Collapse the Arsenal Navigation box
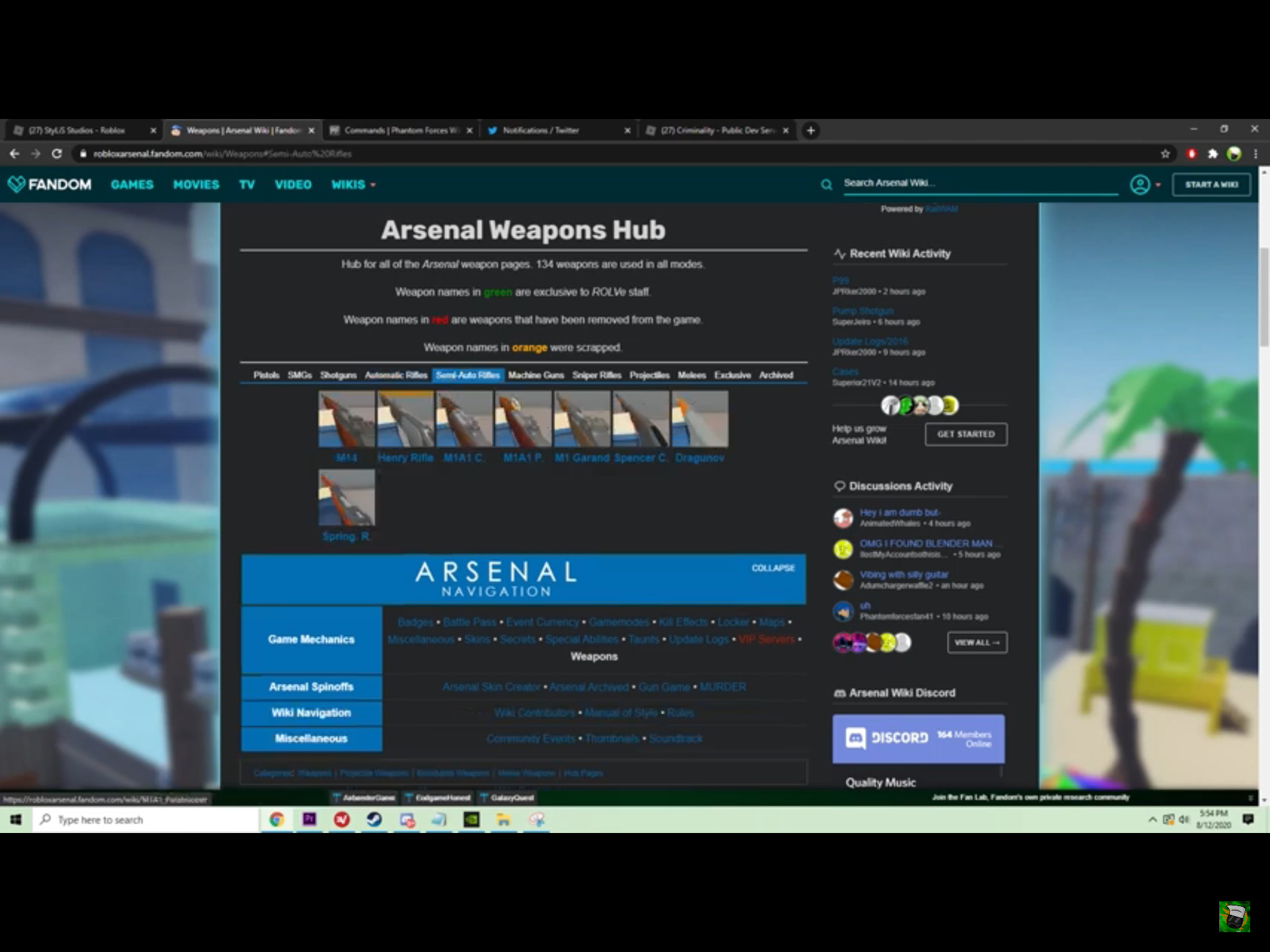 tap(773, 568)
